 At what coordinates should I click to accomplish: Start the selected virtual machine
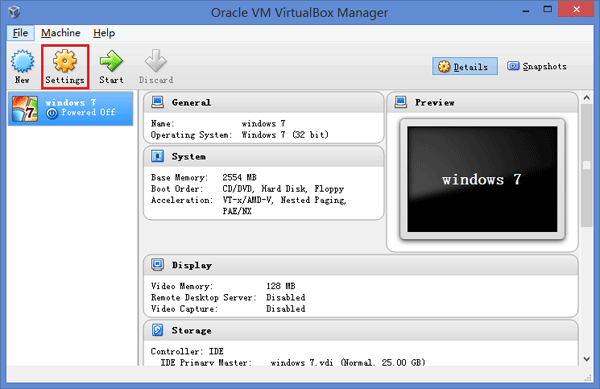click(x=111, y=66)
